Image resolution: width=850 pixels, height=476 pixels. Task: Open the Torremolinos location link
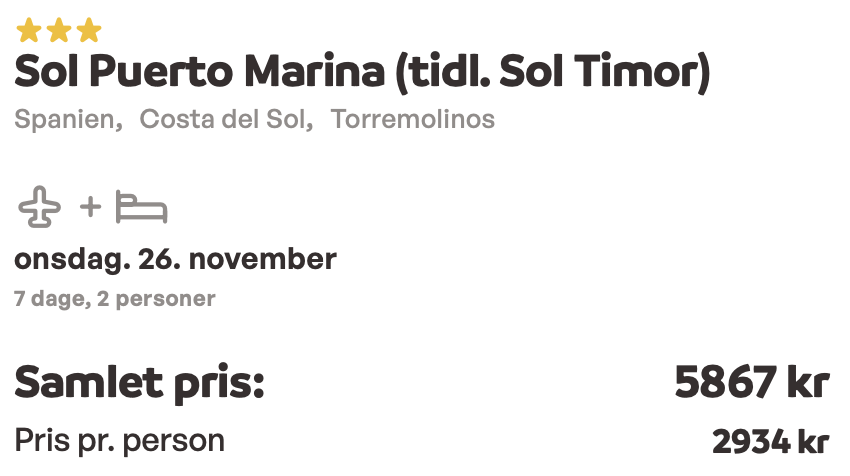click(x=413, y=119)
